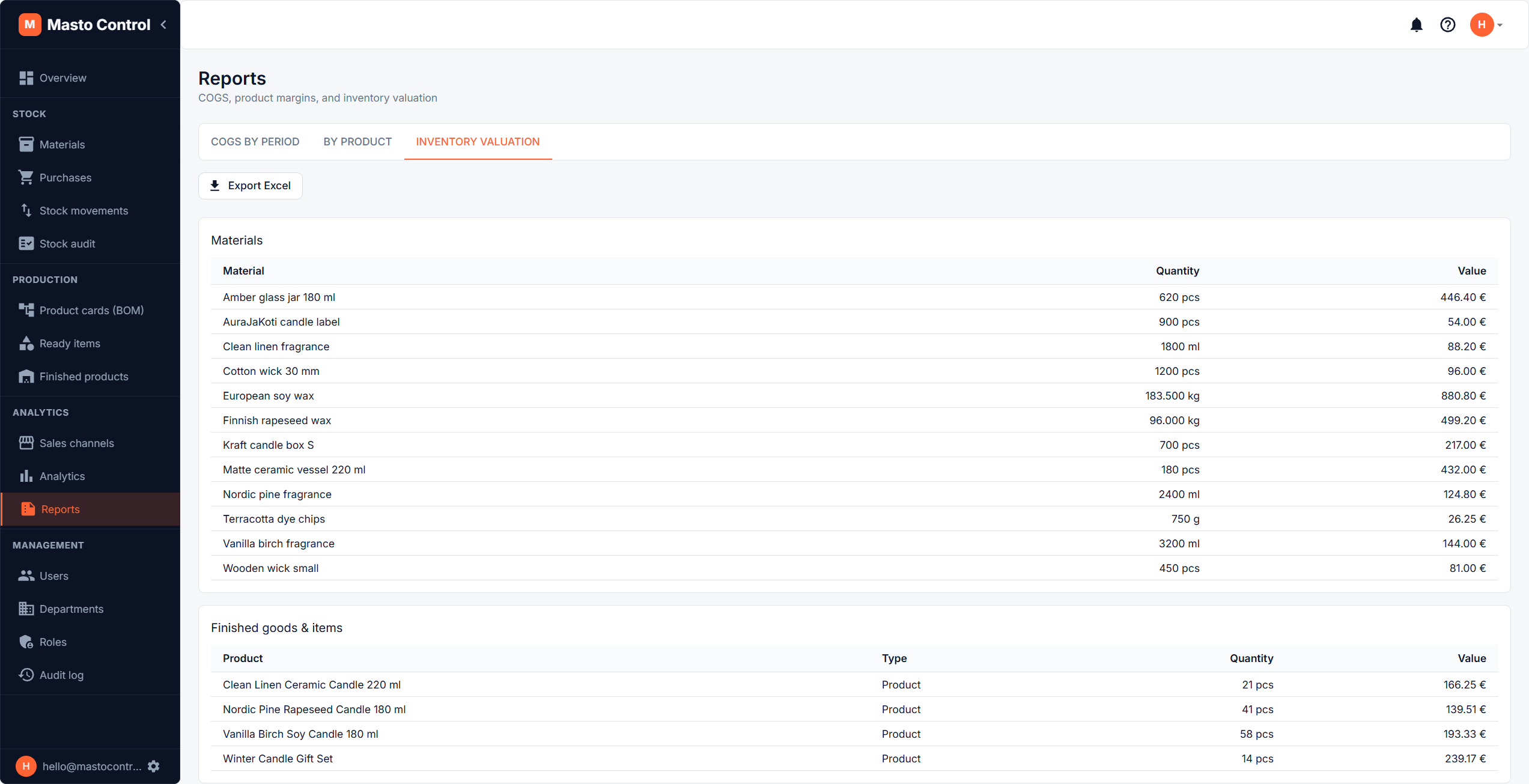
Task: Expand the user avatar dropdown menu
Action: click(1487, 25)
